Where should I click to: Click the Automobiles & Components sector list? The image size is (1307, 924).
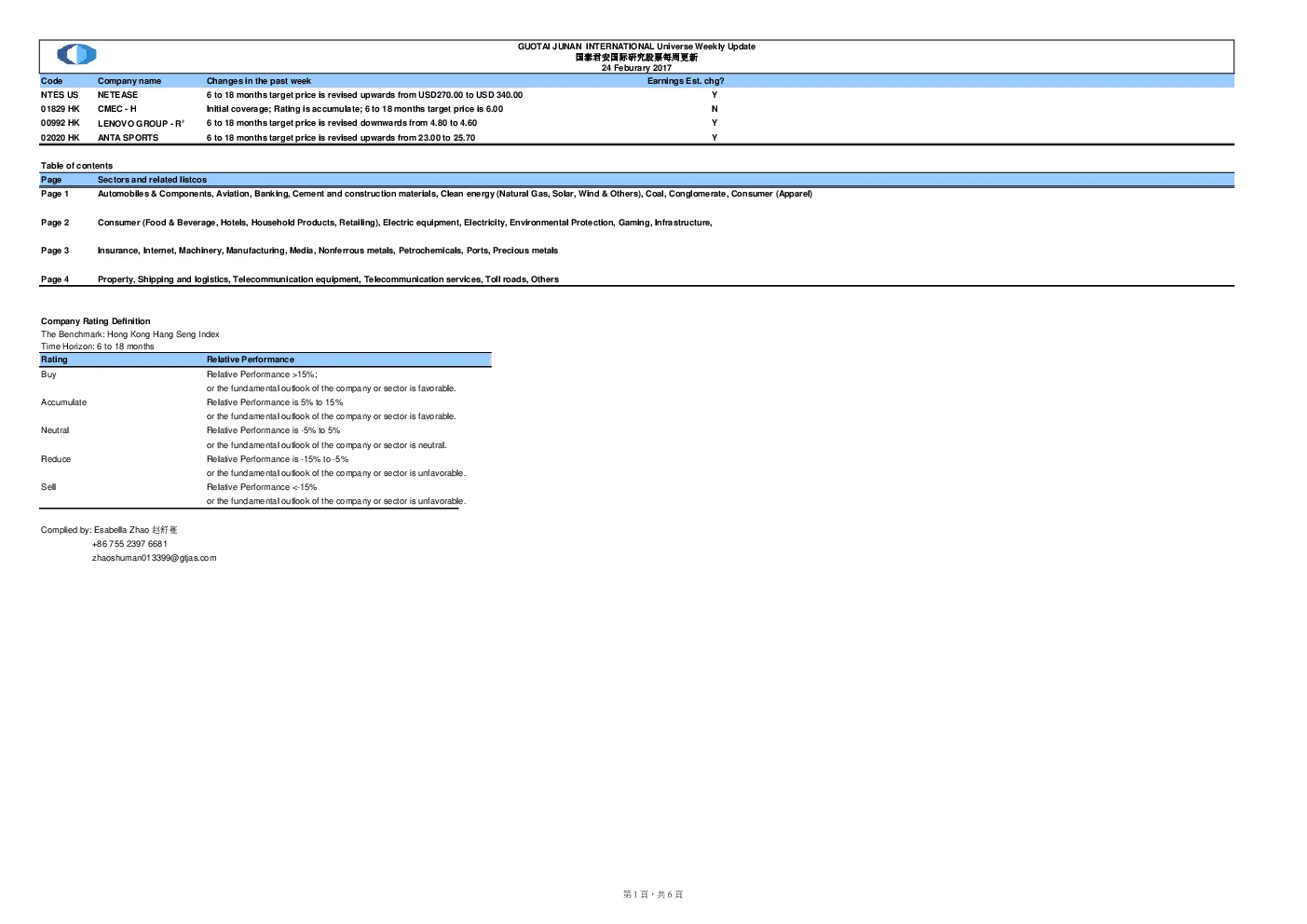455,194
